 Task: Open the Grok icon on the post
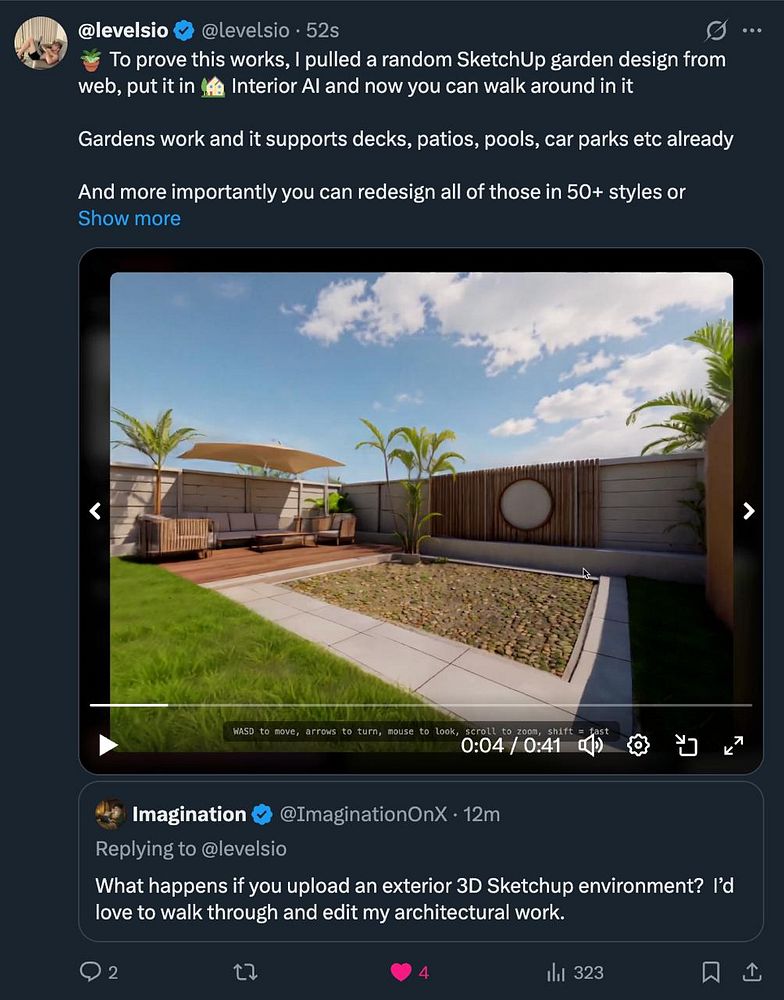716,30
